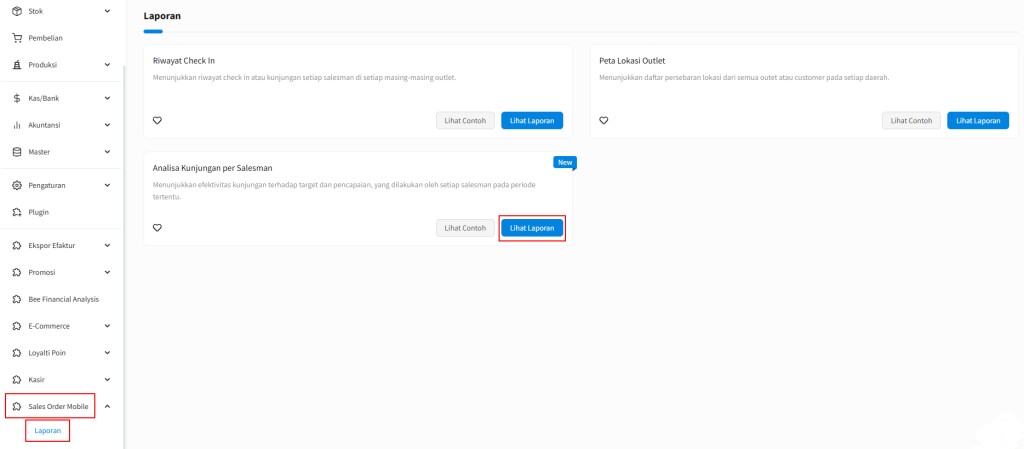Expand the Master menu chevron
Screen dimensions: 1024x449
[x=107, y=151]
